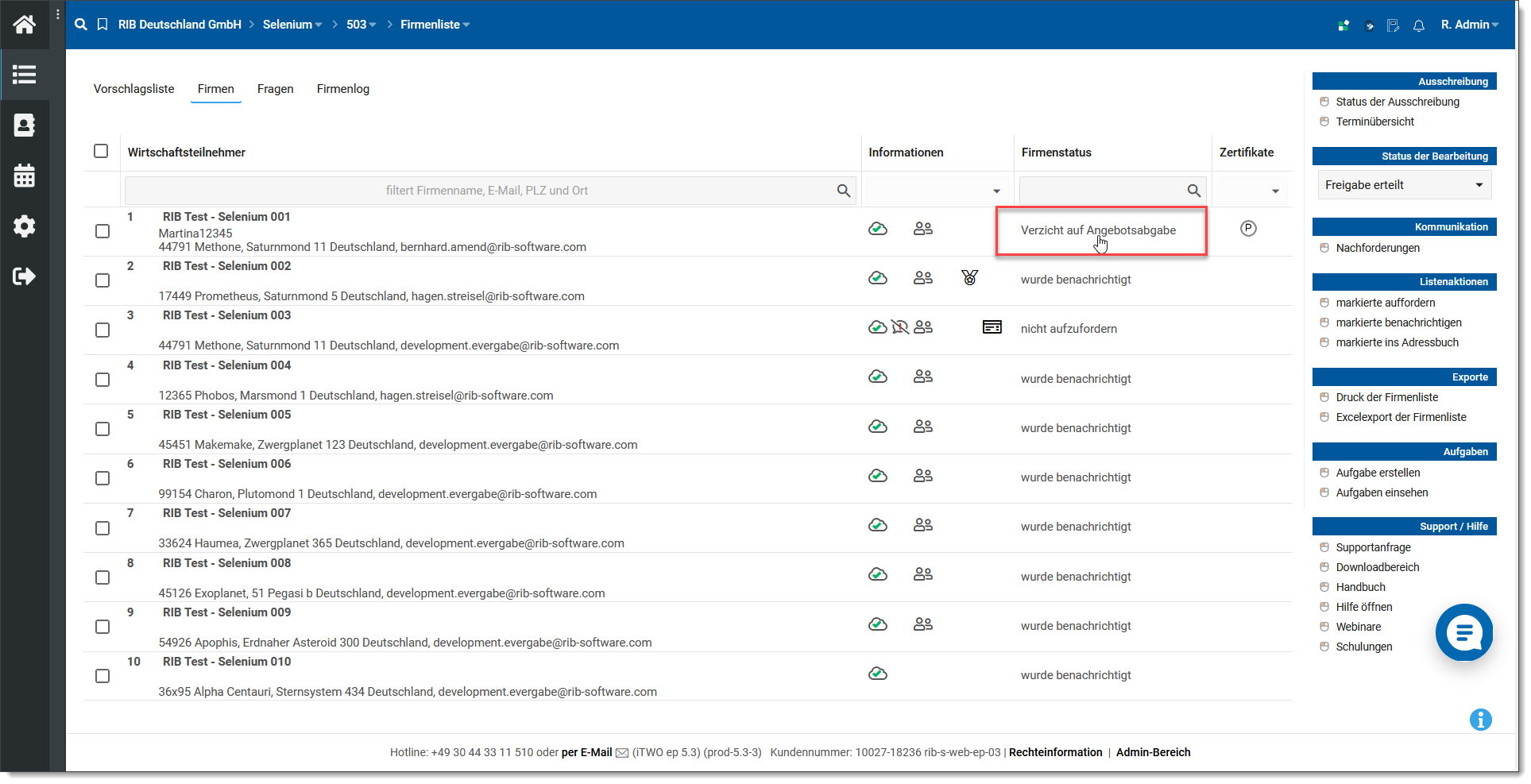Open the settings gear in the sidebar
The height and width of the screenshot is (784, 1531).
point(25,226)
